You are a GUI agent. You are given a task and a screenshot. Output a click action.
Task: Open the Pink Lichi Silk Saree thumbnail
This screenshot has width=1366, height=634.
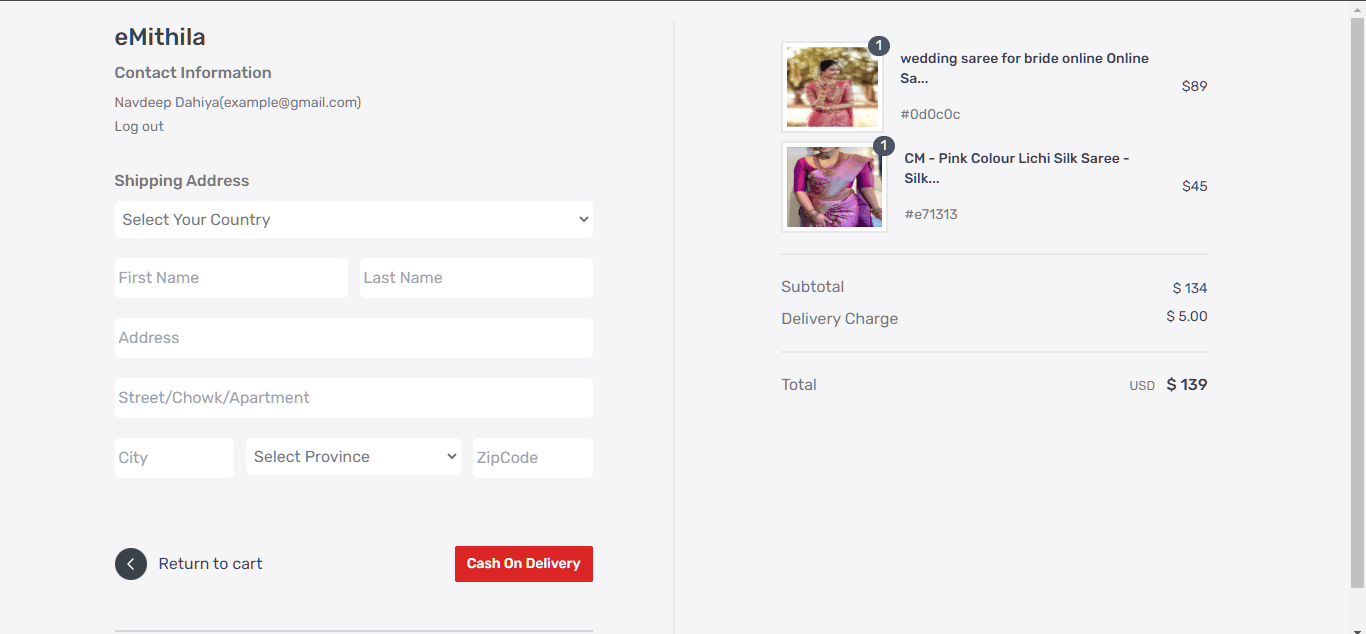[834, 186]
